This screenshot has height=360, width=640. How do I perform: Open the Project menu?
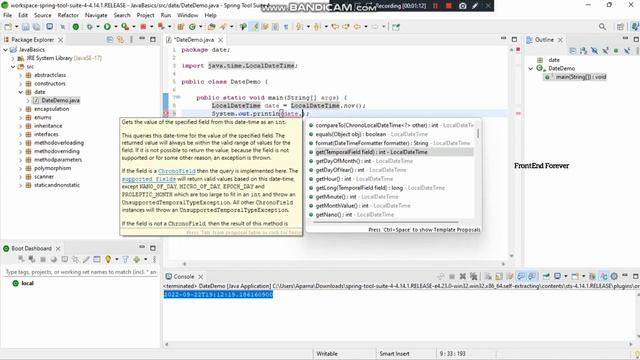pos(145,15)
